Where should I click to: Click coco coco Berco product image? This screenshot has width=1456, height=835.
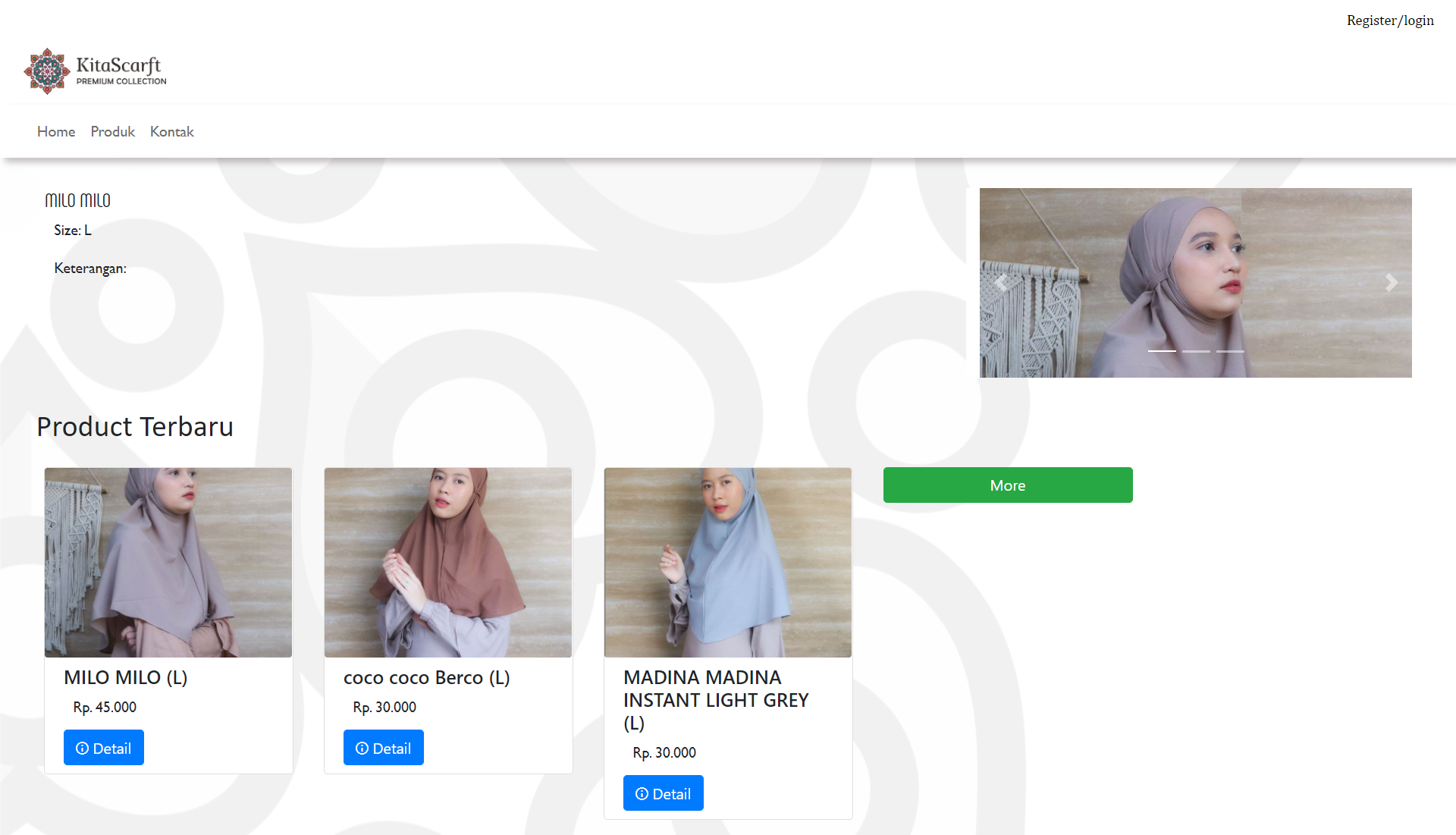(x=447, y=562)
